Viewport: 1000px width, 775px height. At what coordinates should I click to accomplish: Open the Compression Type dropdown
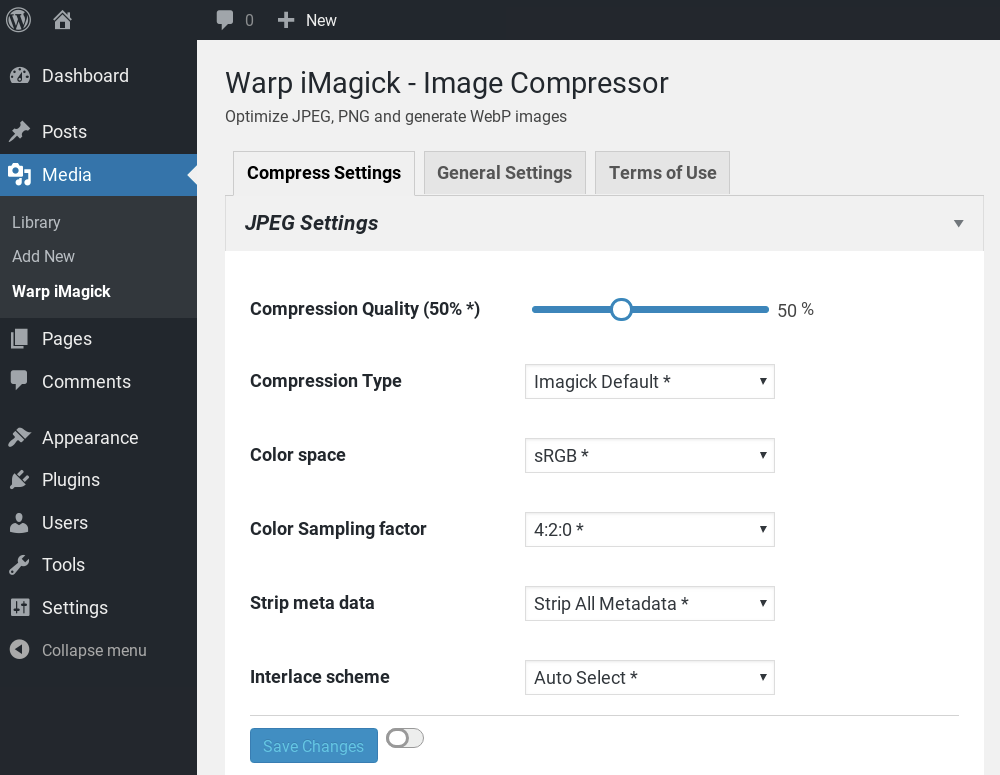pos(649,381)
